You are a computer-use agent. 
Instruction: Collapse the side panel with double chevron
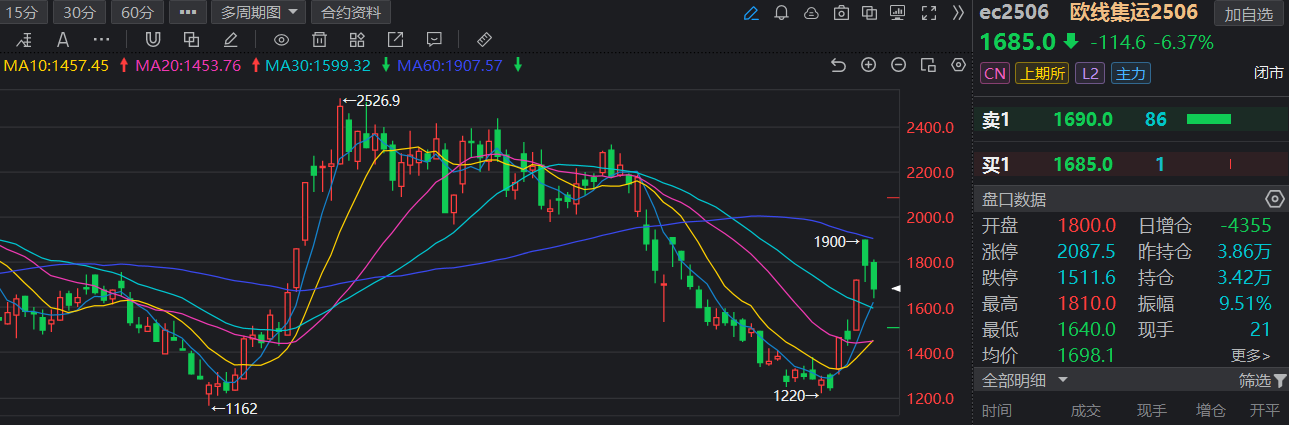click(958, 13)
